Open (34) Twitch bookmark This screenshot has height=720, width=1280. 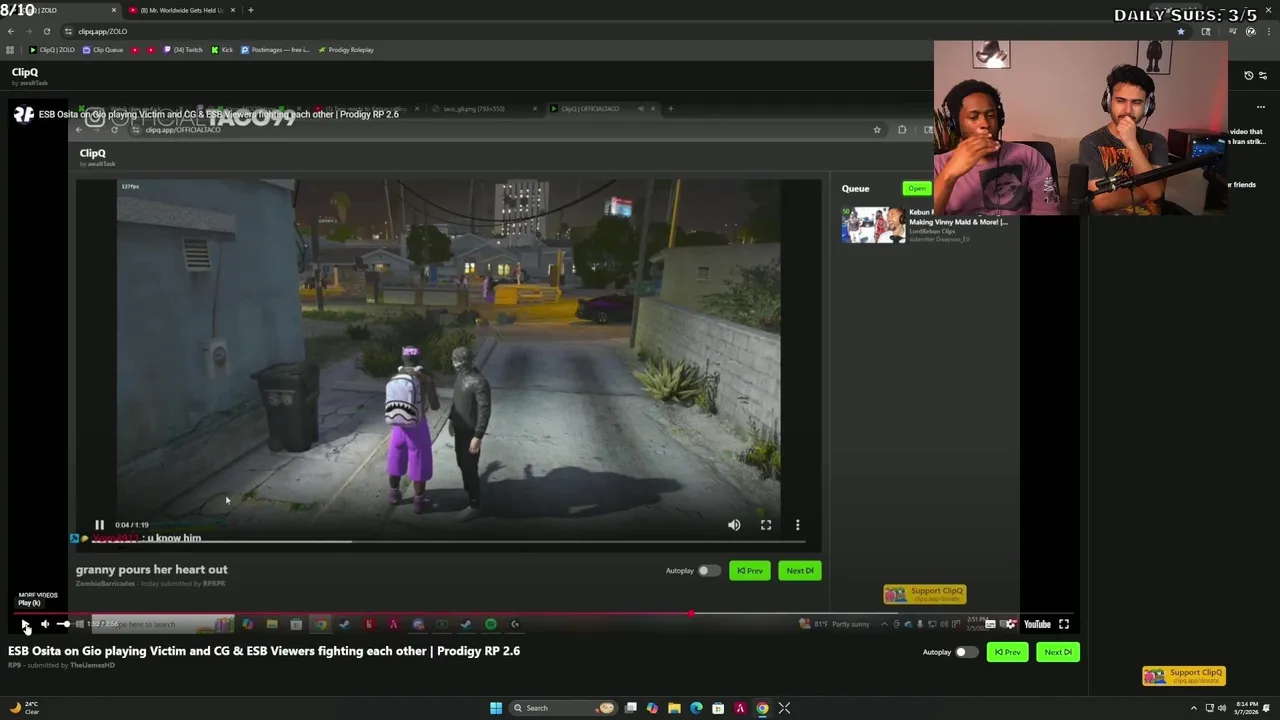[182, 50]
